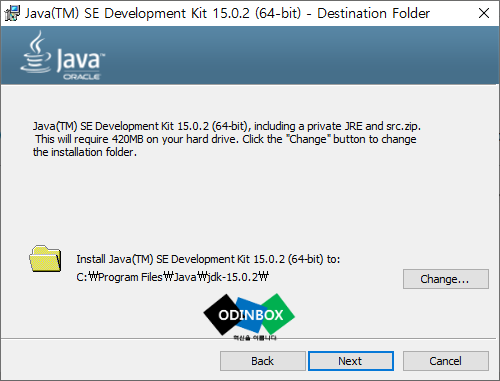Select the install path C:\Program Files\Java\jdk-15.0.2\ text
The height and width of the screenshot is (381, 500).
click(172, 277)
